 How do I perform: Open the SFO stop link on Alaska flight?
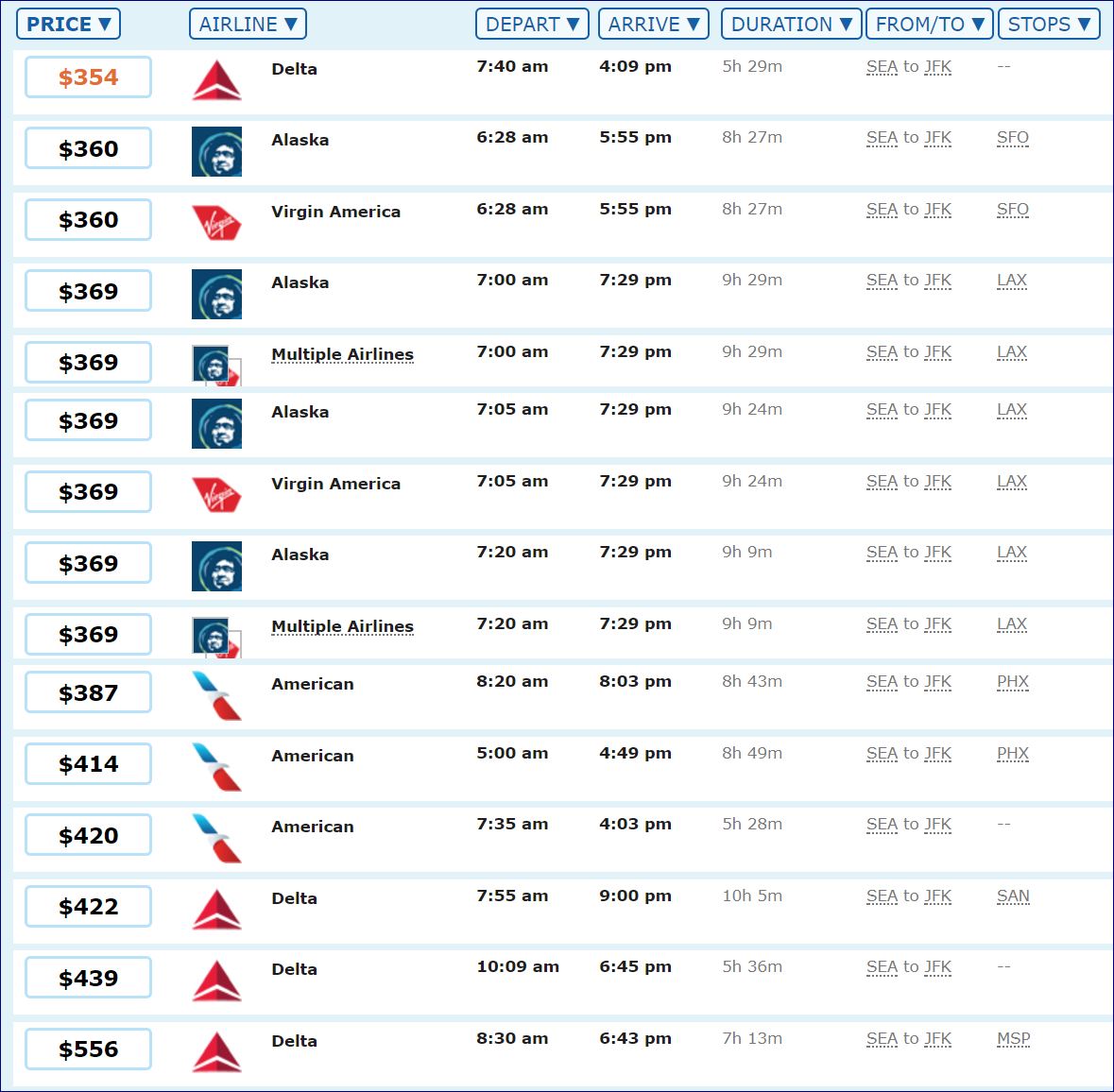click(1012, 138)
